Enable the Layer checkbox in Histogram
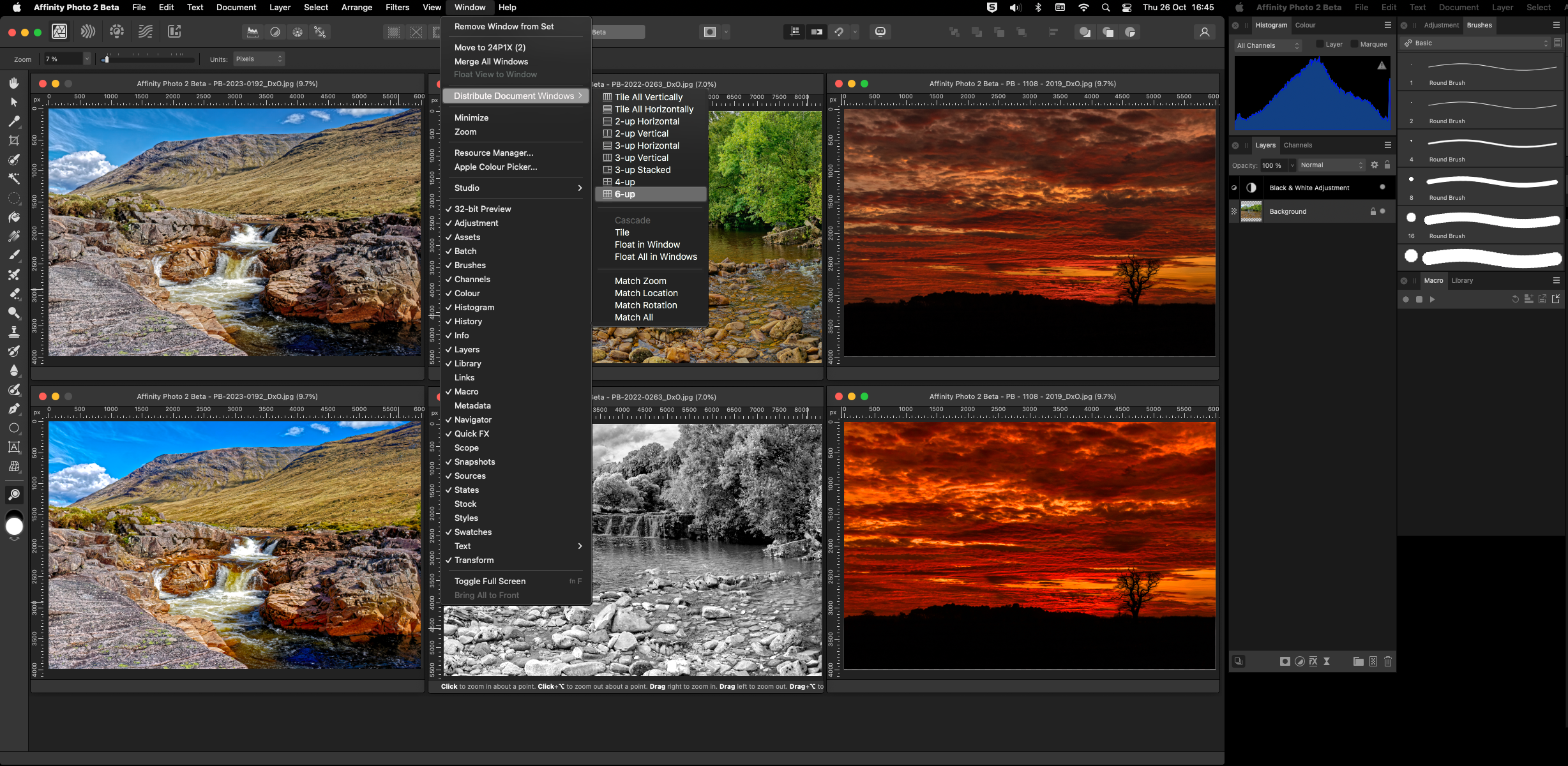 click(1320, 45)
